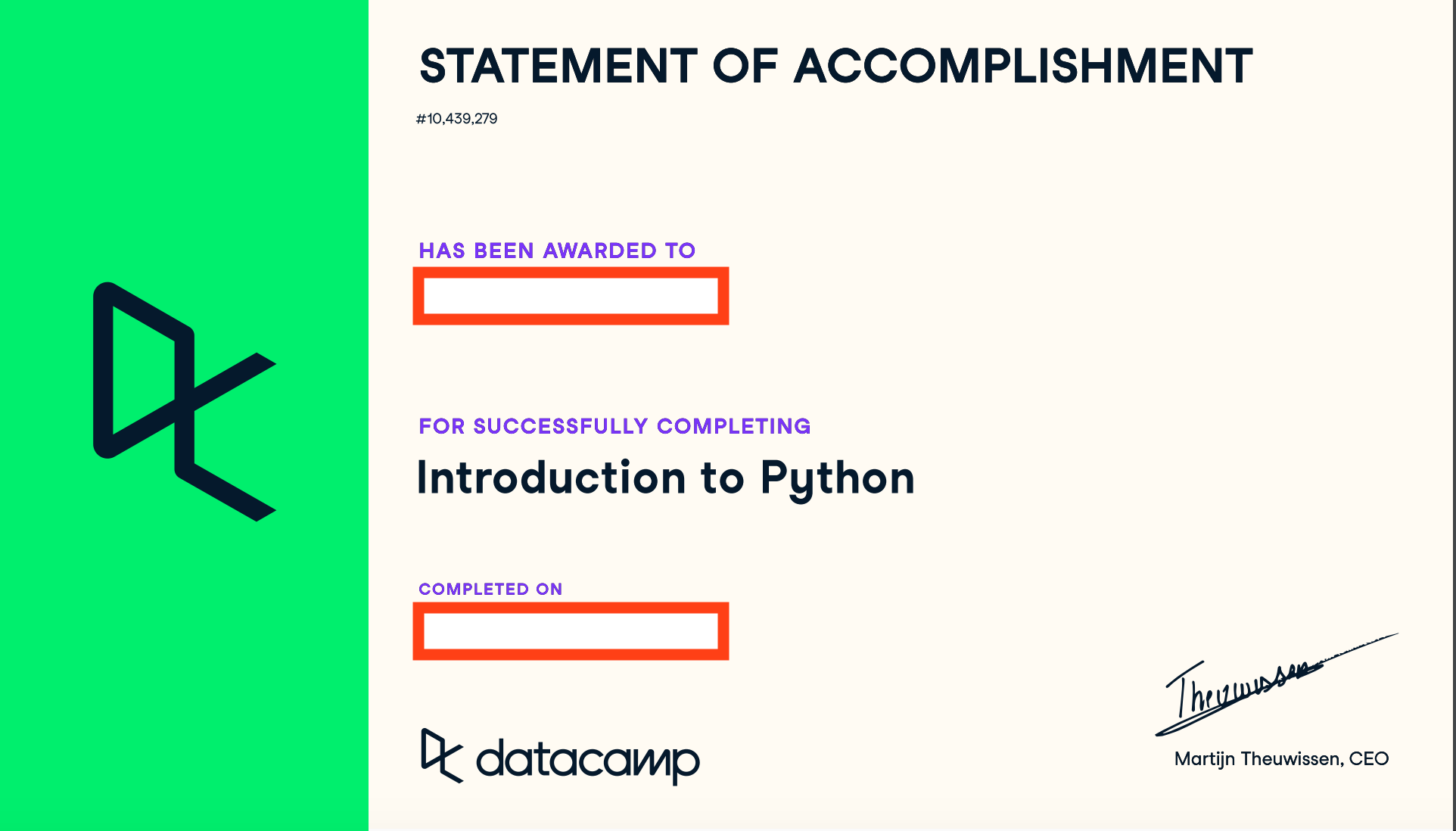Click the large DataCamp logo on green panel
1456x831 pixels.
click(184, 402)
